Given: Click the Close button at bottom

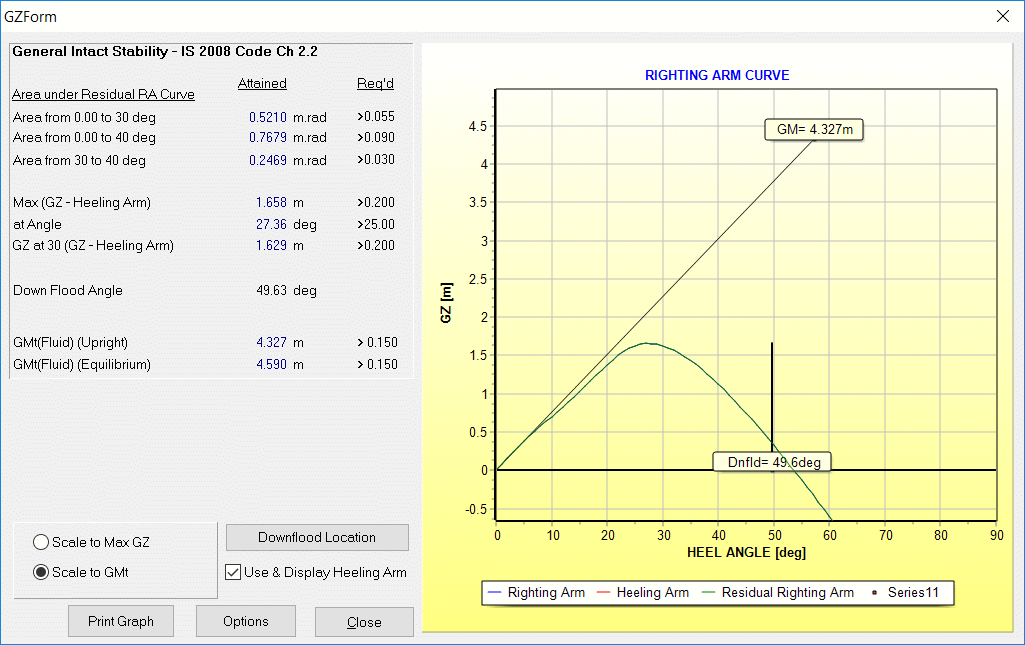Looking at the screenshot, I should coord(364,622).
